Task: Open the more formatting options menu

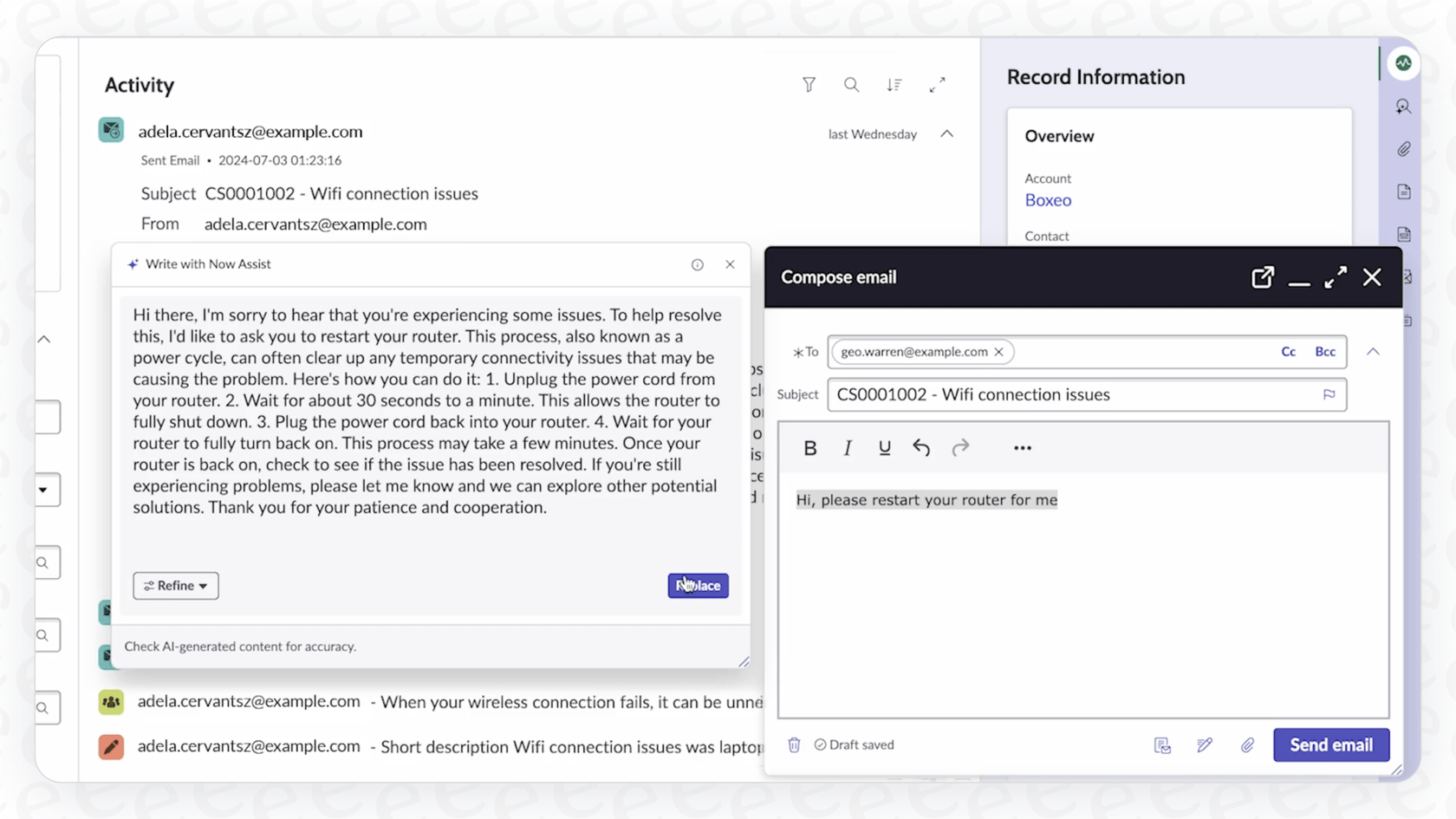Action: [1022, 447]
